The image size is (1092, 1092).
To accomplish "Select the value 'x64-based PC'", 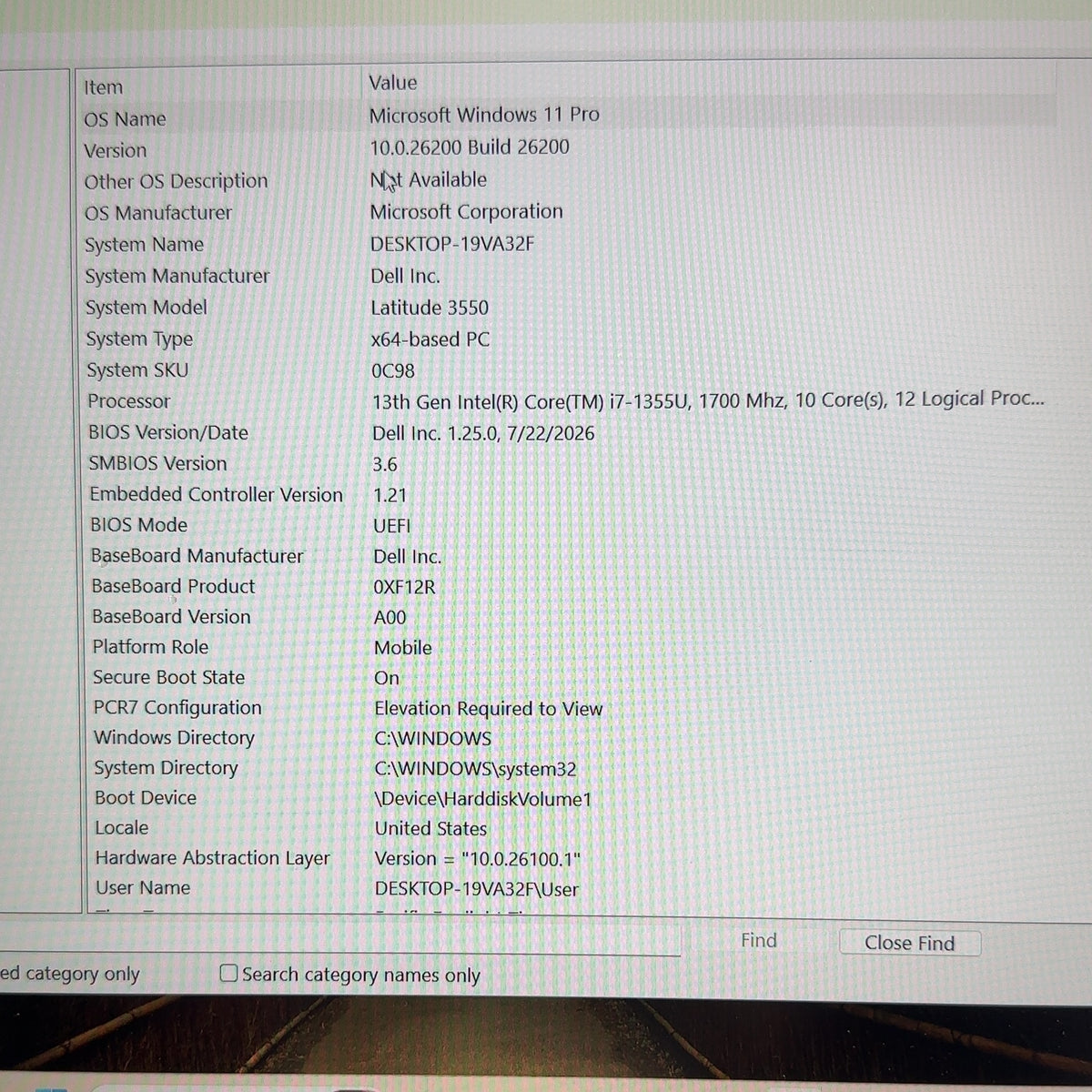I will [430, 339].
